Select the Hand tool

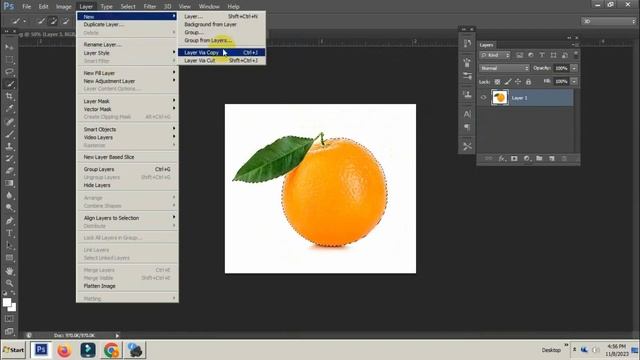tap(9, 271)
